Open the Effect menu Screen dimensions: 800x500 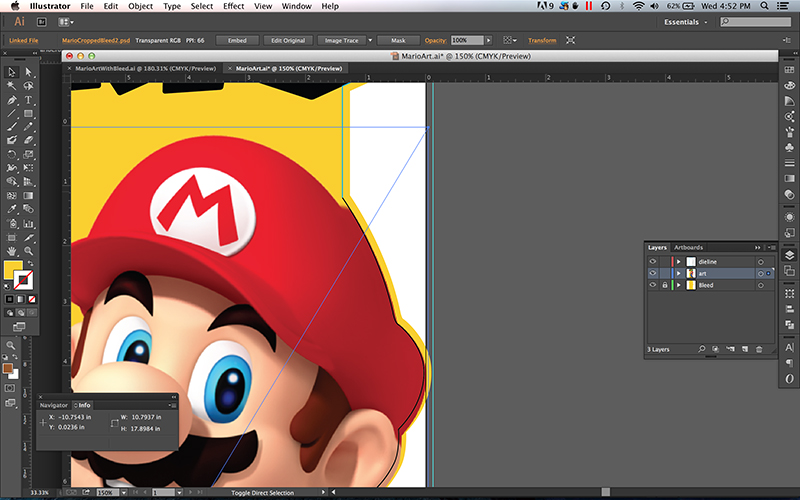tap(233, 6)
